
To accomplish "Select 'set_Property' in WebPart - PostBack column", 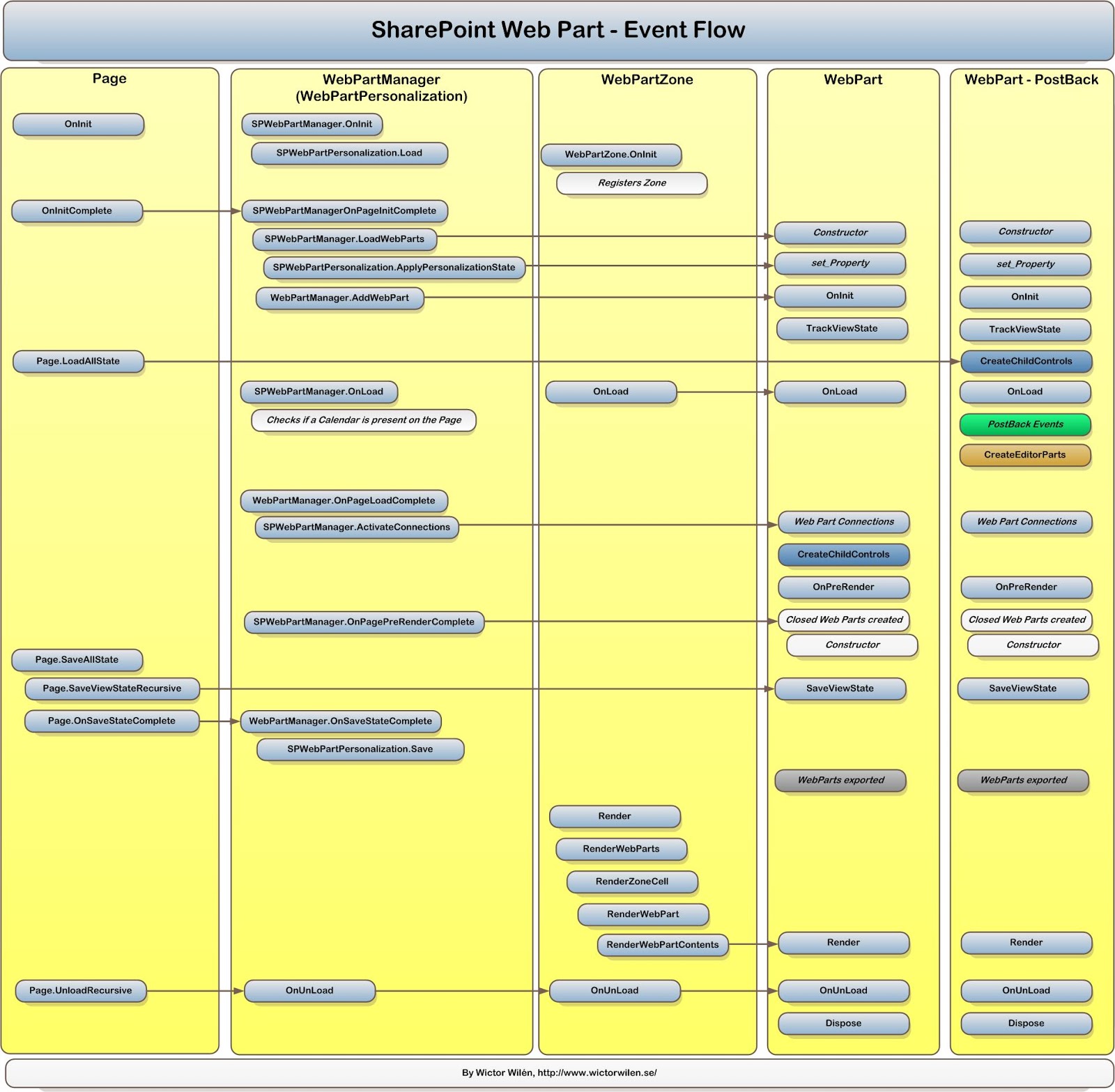I will click(x=1026, y=265).
